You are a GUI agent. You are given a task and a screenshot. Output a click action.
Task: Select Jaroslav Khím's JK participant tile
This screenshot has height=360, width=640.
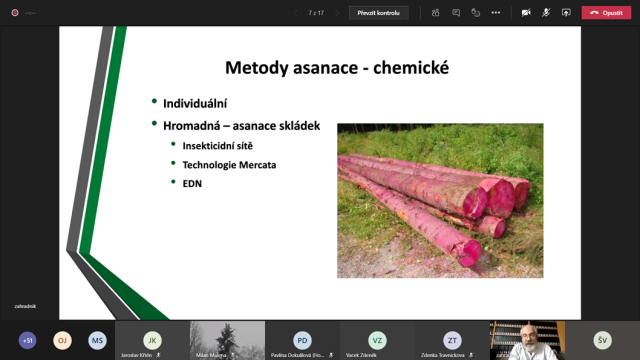[x=152, y=340]
